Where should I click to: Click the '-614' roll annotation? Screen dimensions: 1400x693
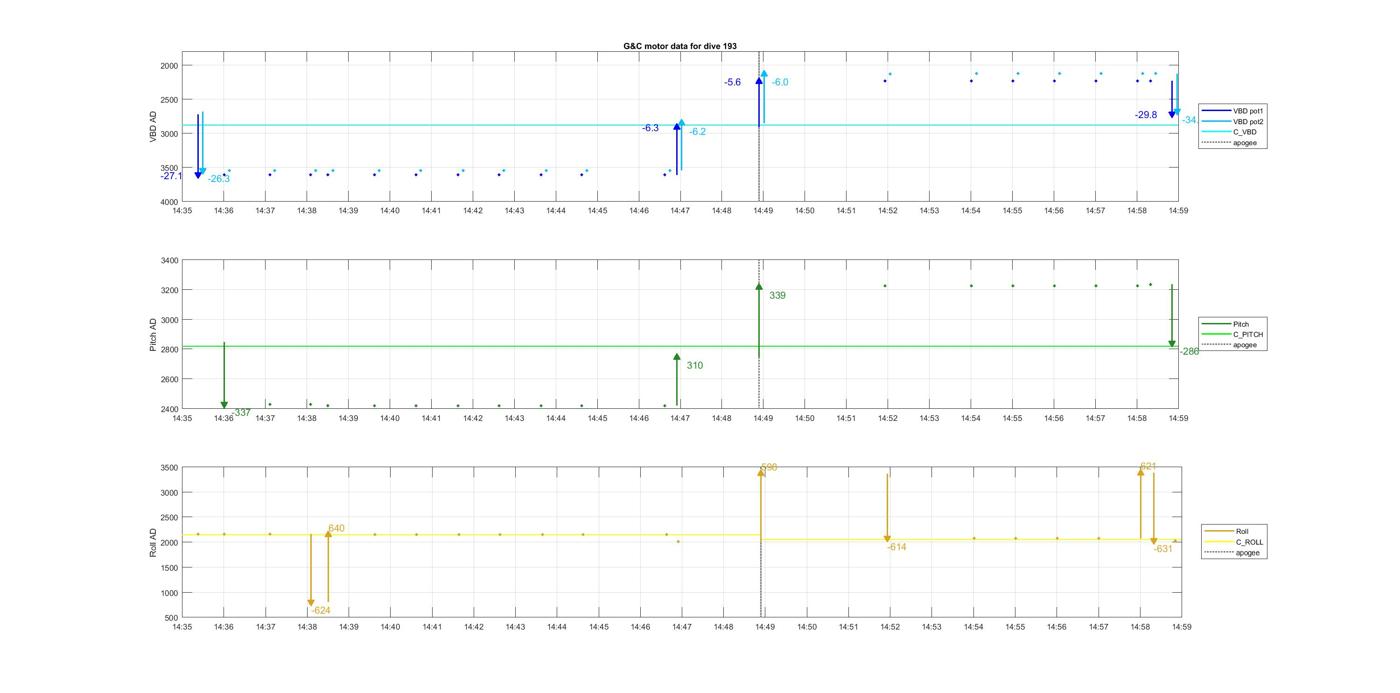(x=897, y=547)
